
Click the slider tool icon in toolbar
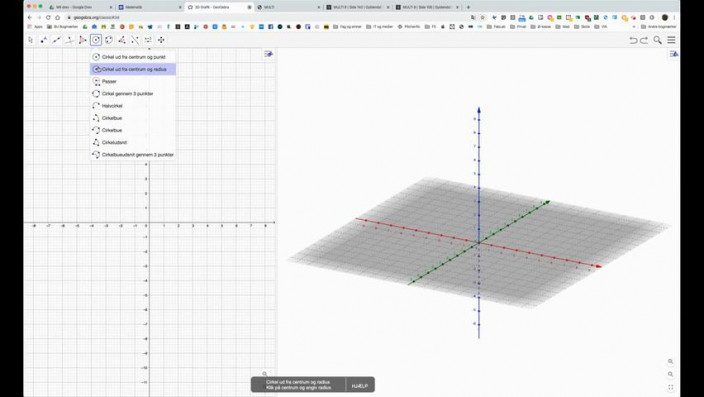click(148, 40)
